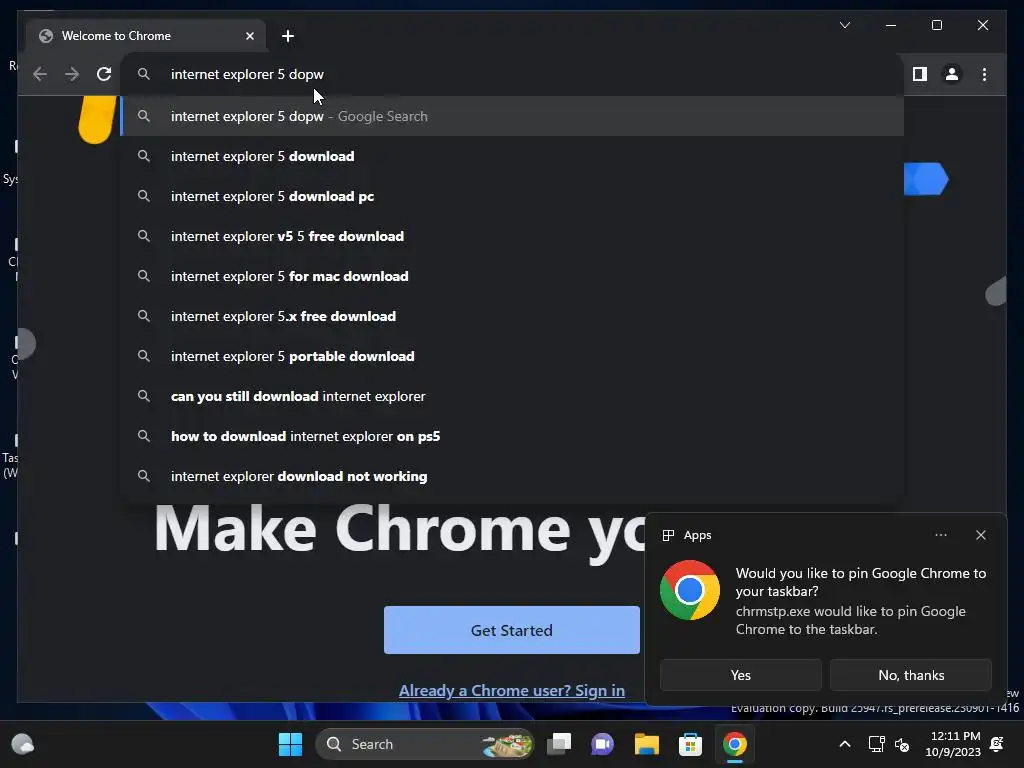Screen dimensions: 1024x768
Task: Open notification options three-dot menu
Action: [940, 535]
